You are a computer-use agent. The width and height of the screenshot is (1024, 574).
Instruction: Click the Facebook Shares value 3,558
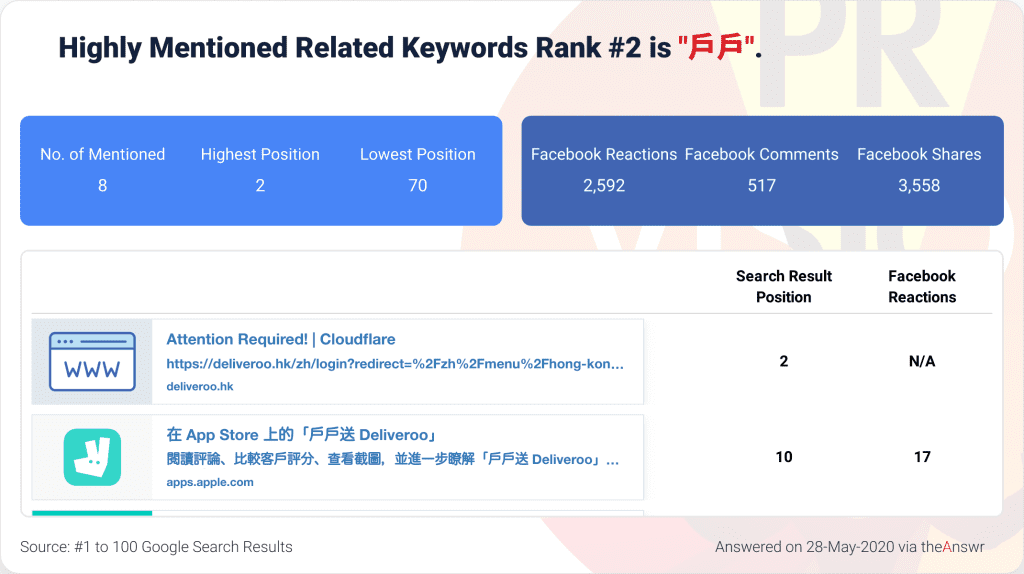(x=919, y=185)
